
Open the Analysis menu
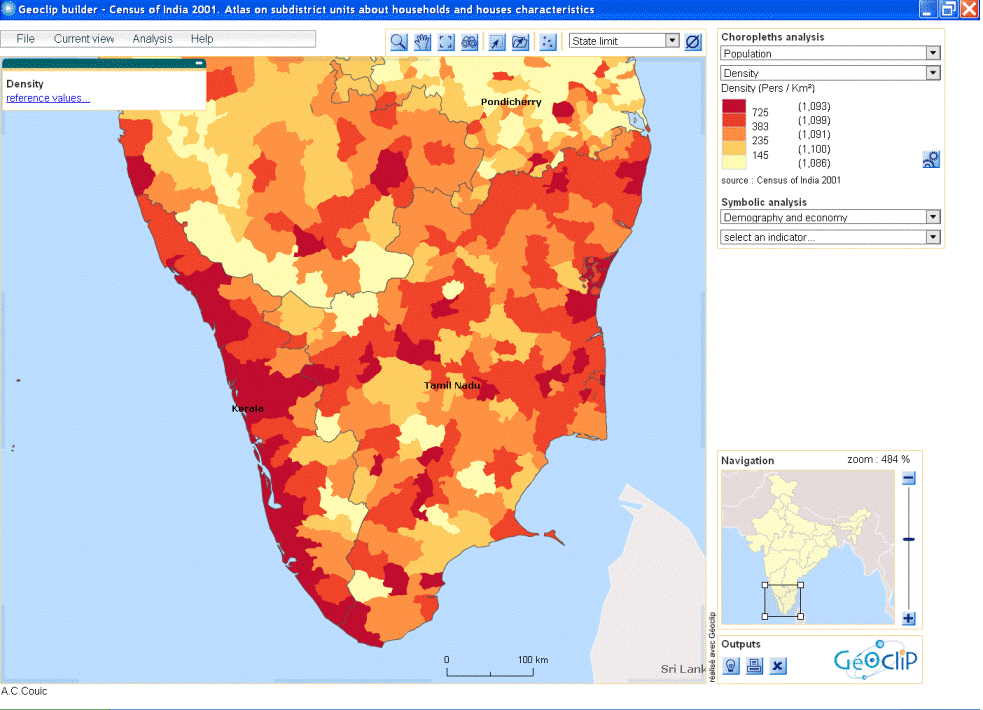point(152,39)
